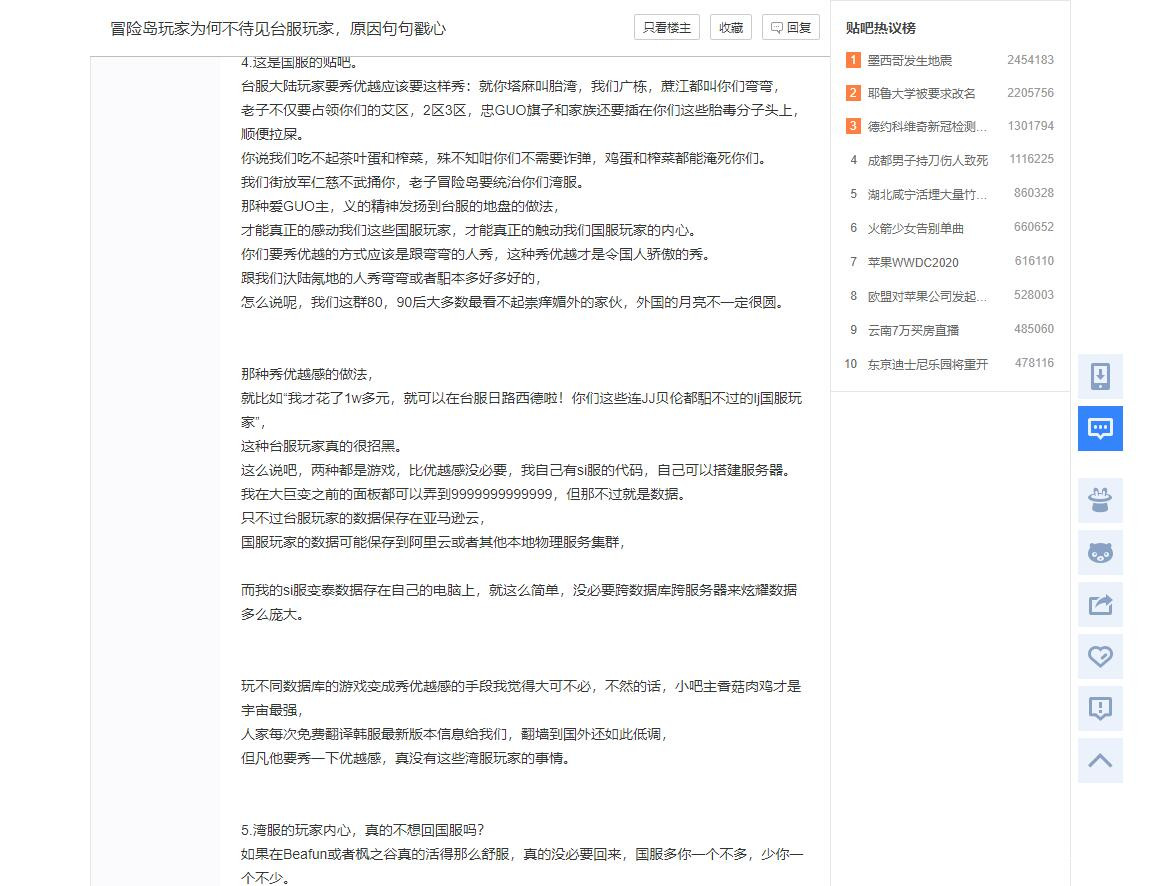Viewport: 1150px width, 886px height.
Task: Click the count 1301794
Action: (1030, 126)
